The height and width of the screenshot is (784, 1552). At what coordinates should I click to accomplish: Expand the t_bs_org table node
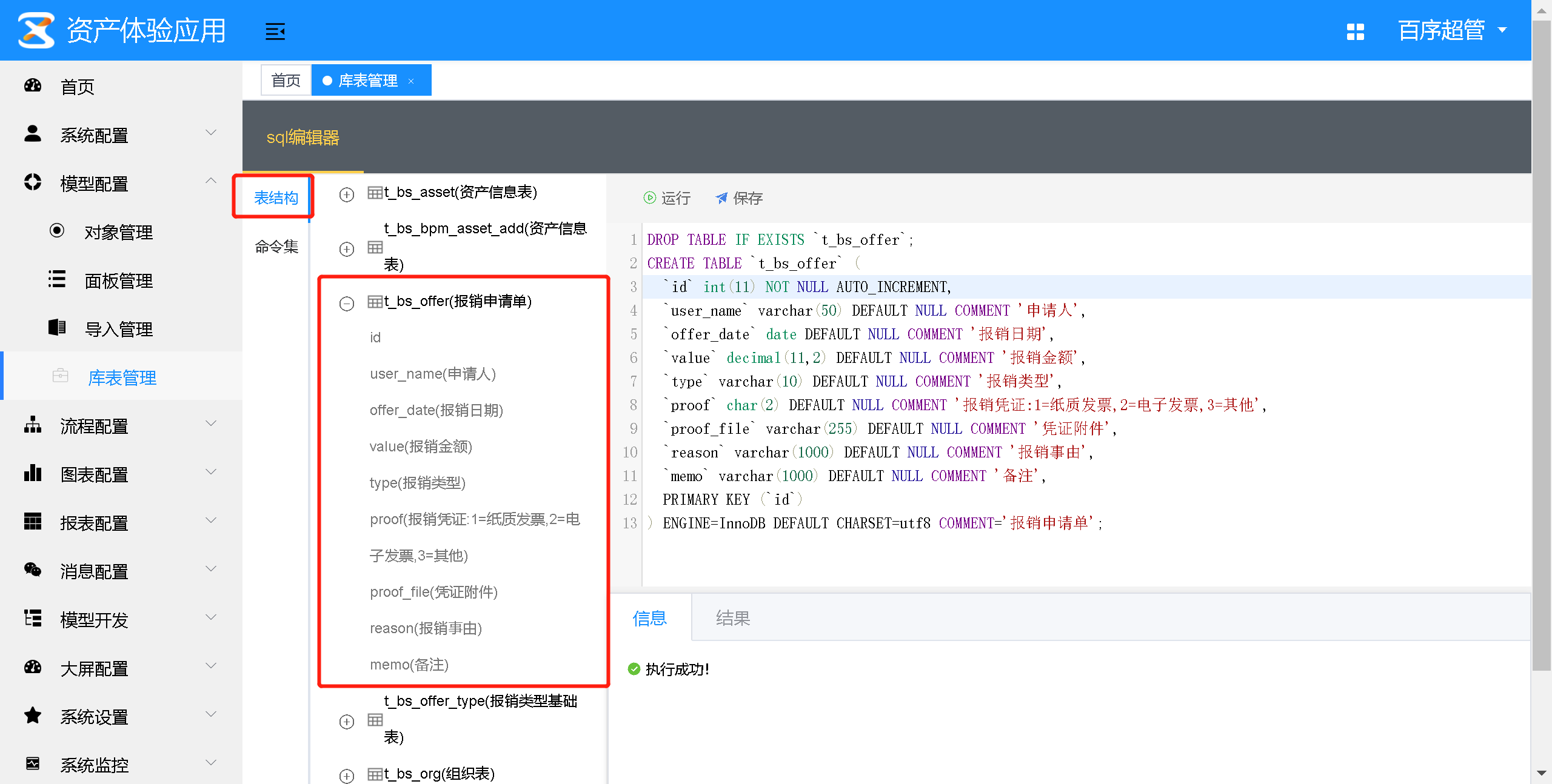(347, 776)
